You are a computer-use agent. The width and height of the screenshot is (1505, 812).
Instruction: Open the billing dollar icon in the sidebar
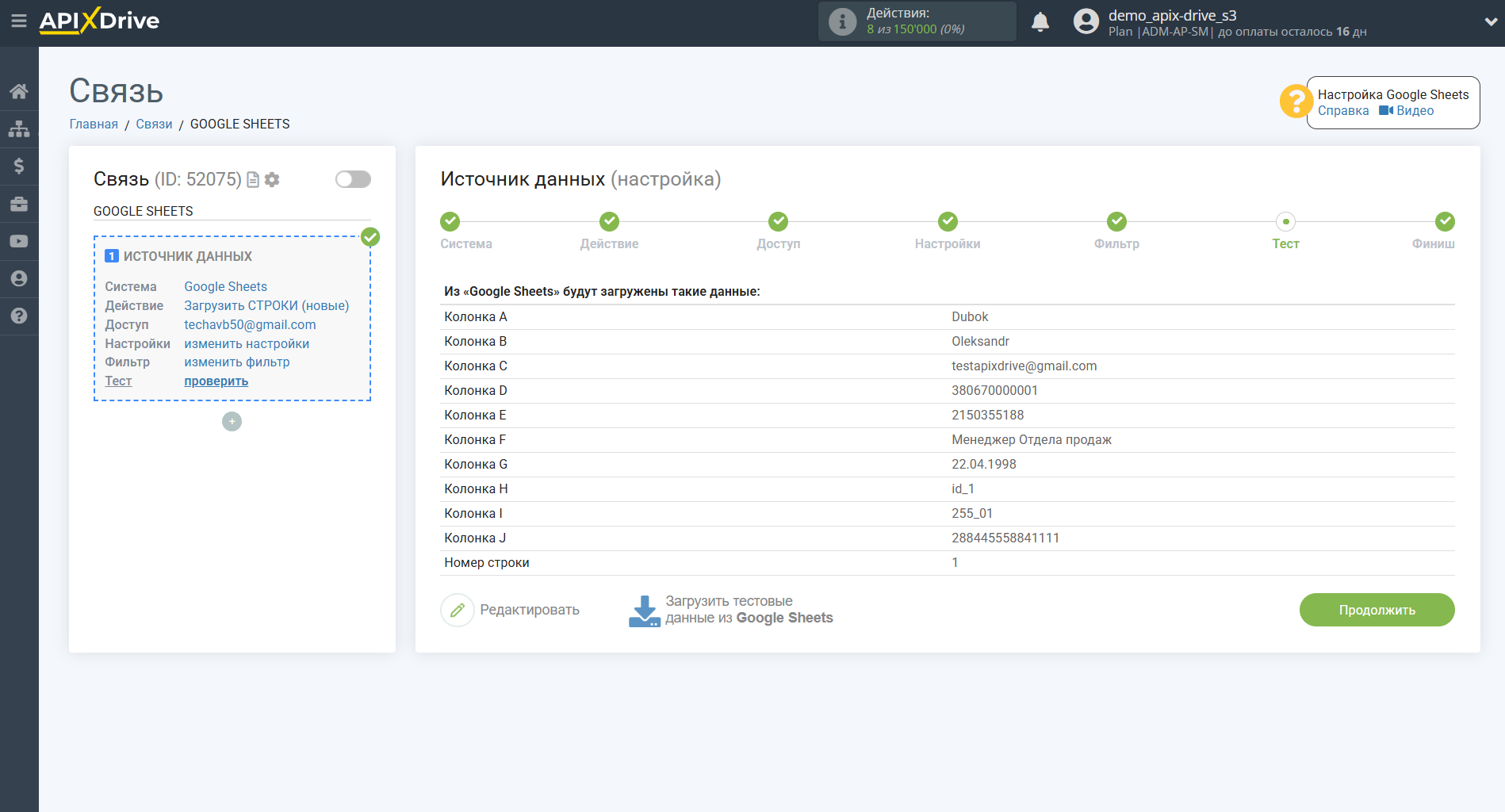(x=19, y=166)
